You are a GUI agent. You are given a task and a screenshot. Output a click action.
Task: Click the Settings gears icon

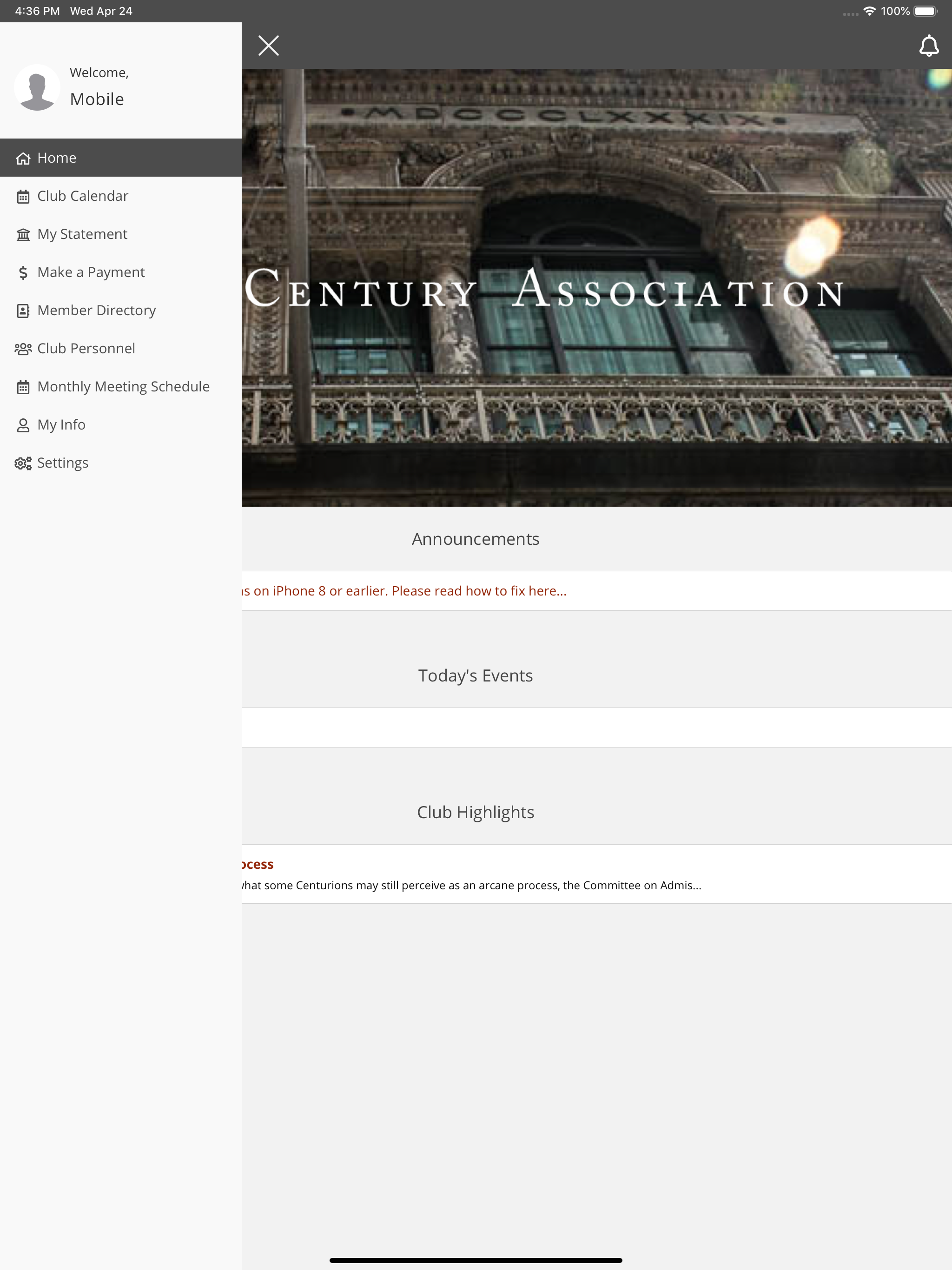pos(23,463)
